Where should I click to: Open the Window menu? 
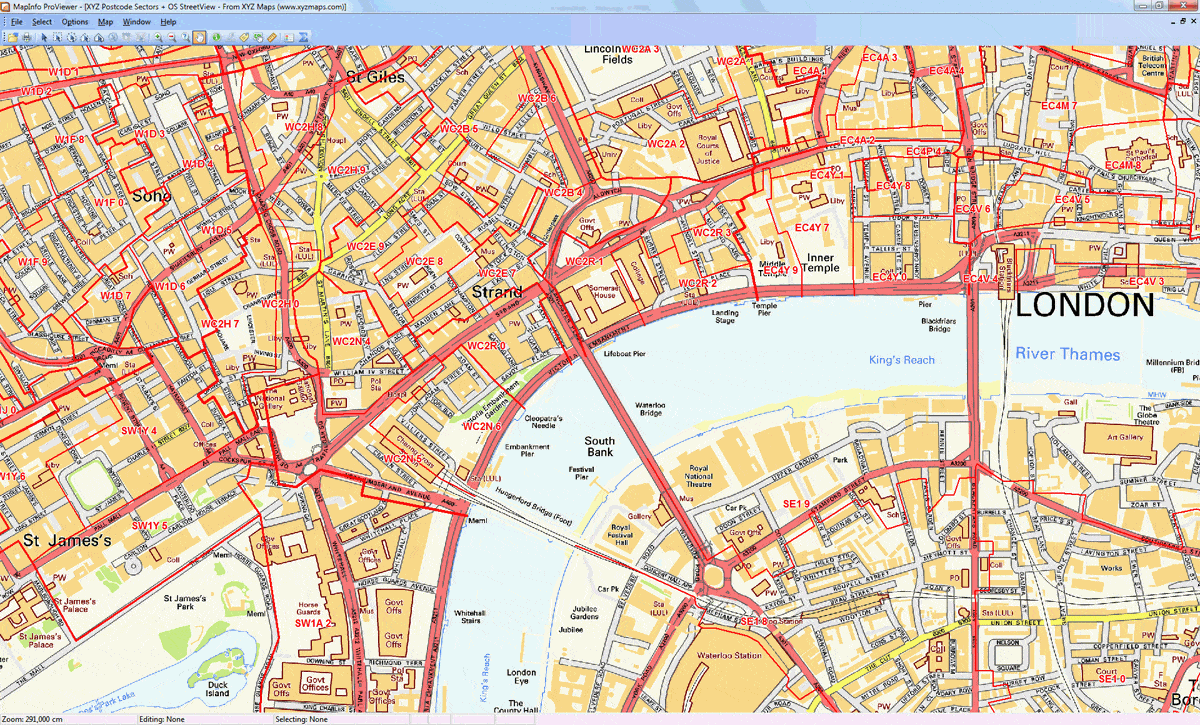[136, 21]
